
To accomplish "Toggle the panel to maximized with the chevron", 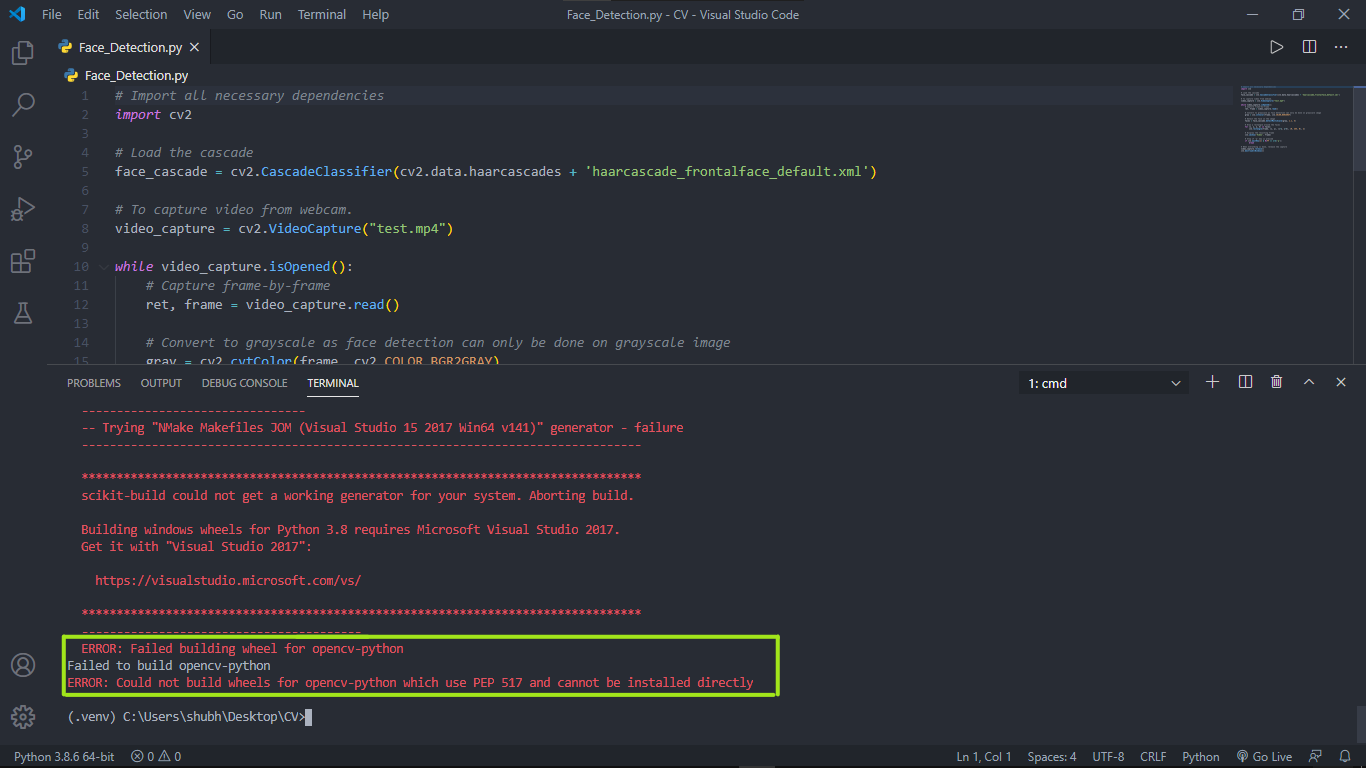I will [x=1308, y=382].
